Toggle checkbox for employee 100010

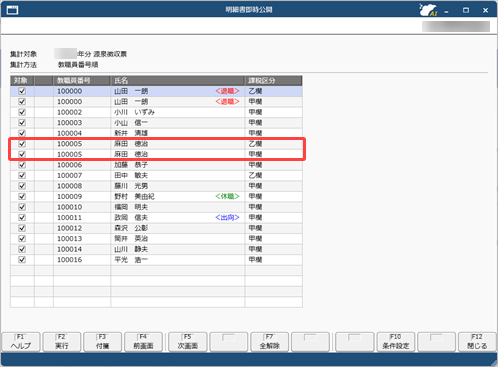pyautogui.click(x=22, y=207)
